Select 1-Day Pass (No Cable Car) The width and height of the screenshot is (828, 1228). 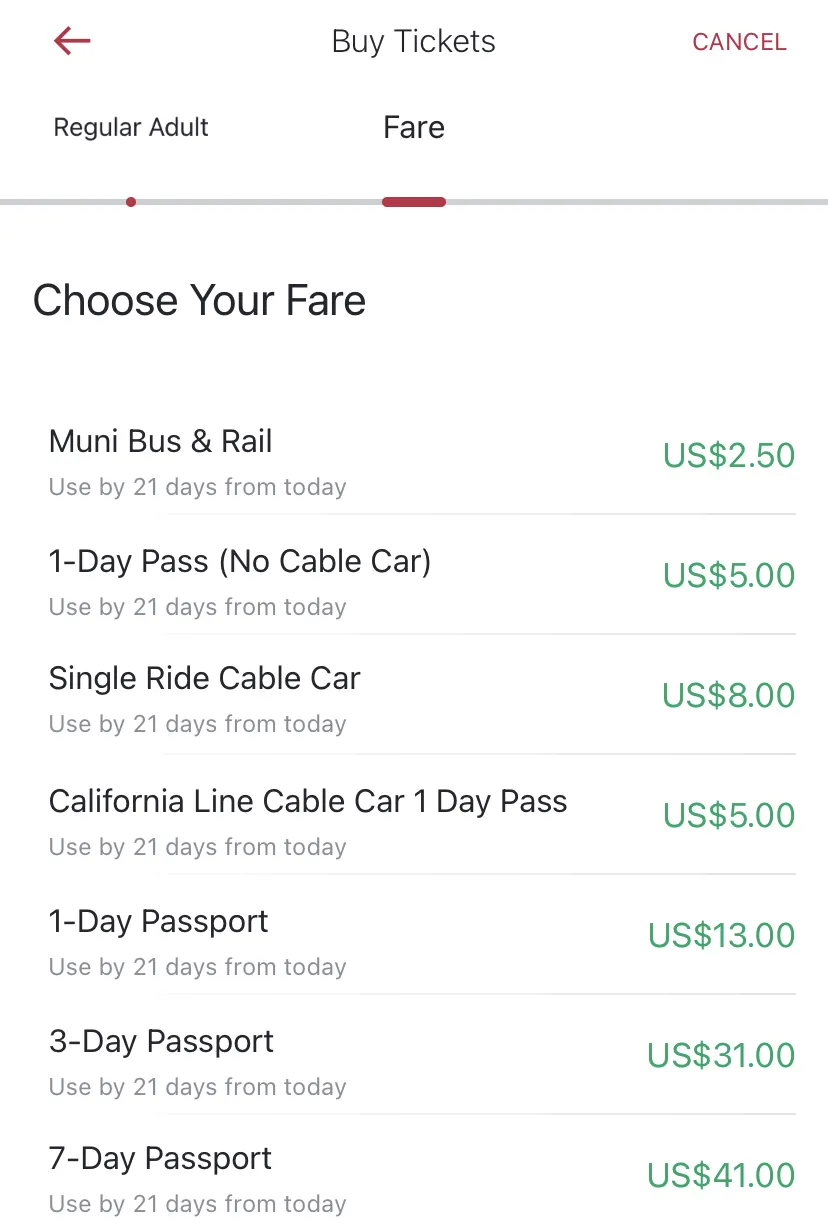click(240, 562)
